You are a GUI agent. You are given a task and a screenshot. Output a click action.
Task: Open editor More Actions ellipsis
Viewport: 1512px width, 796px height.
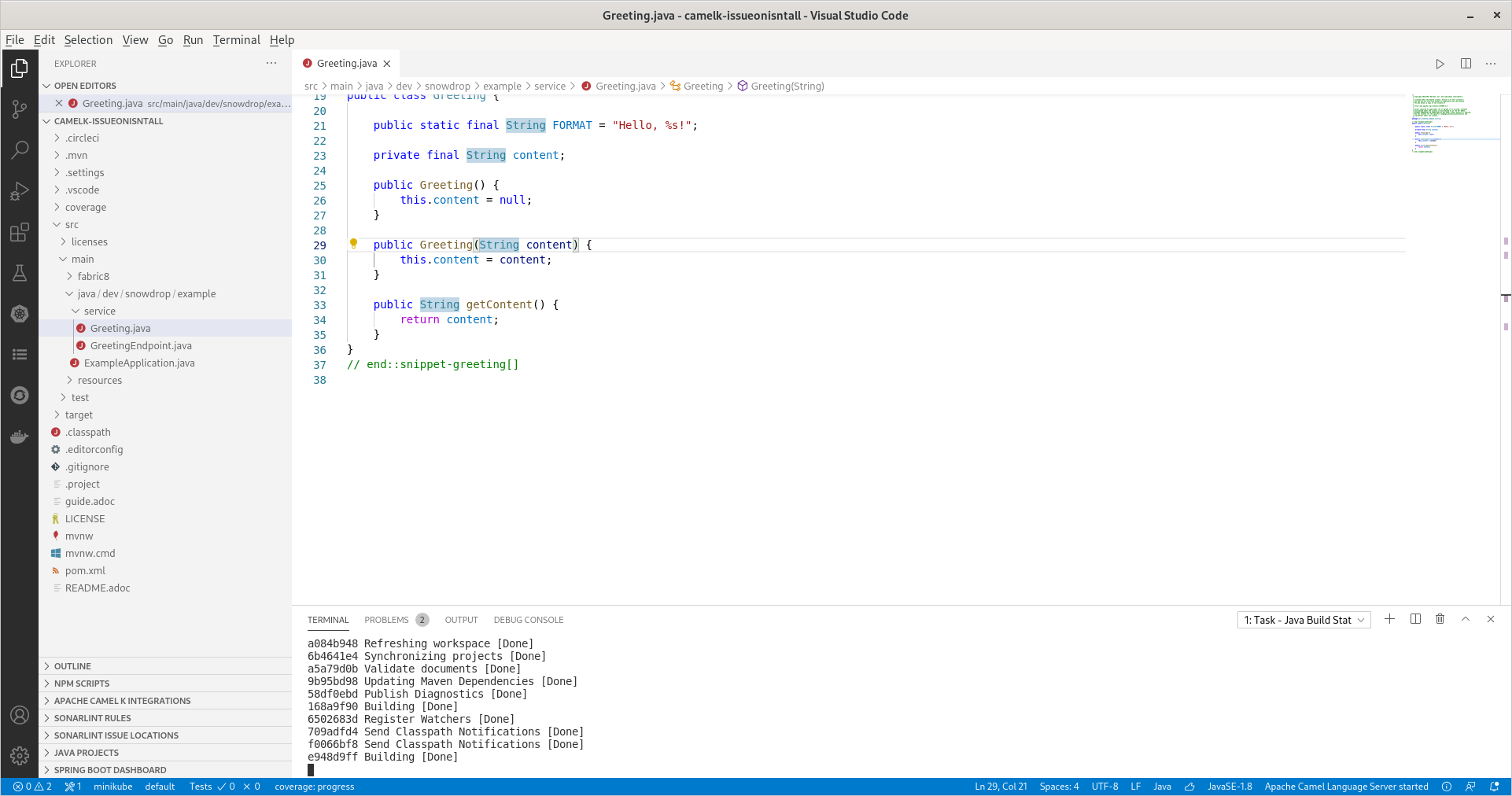point(1491,64)
